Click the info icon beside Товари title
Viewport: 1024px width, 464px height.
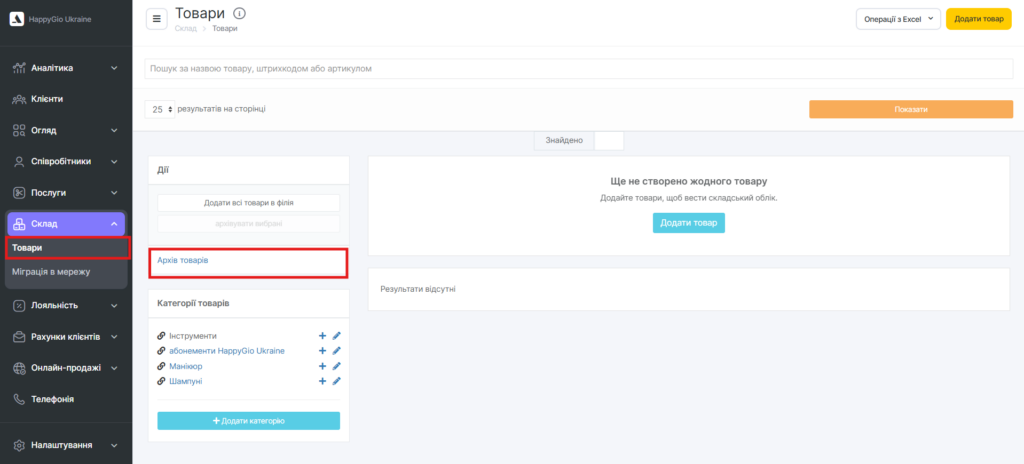pos(238,13)
